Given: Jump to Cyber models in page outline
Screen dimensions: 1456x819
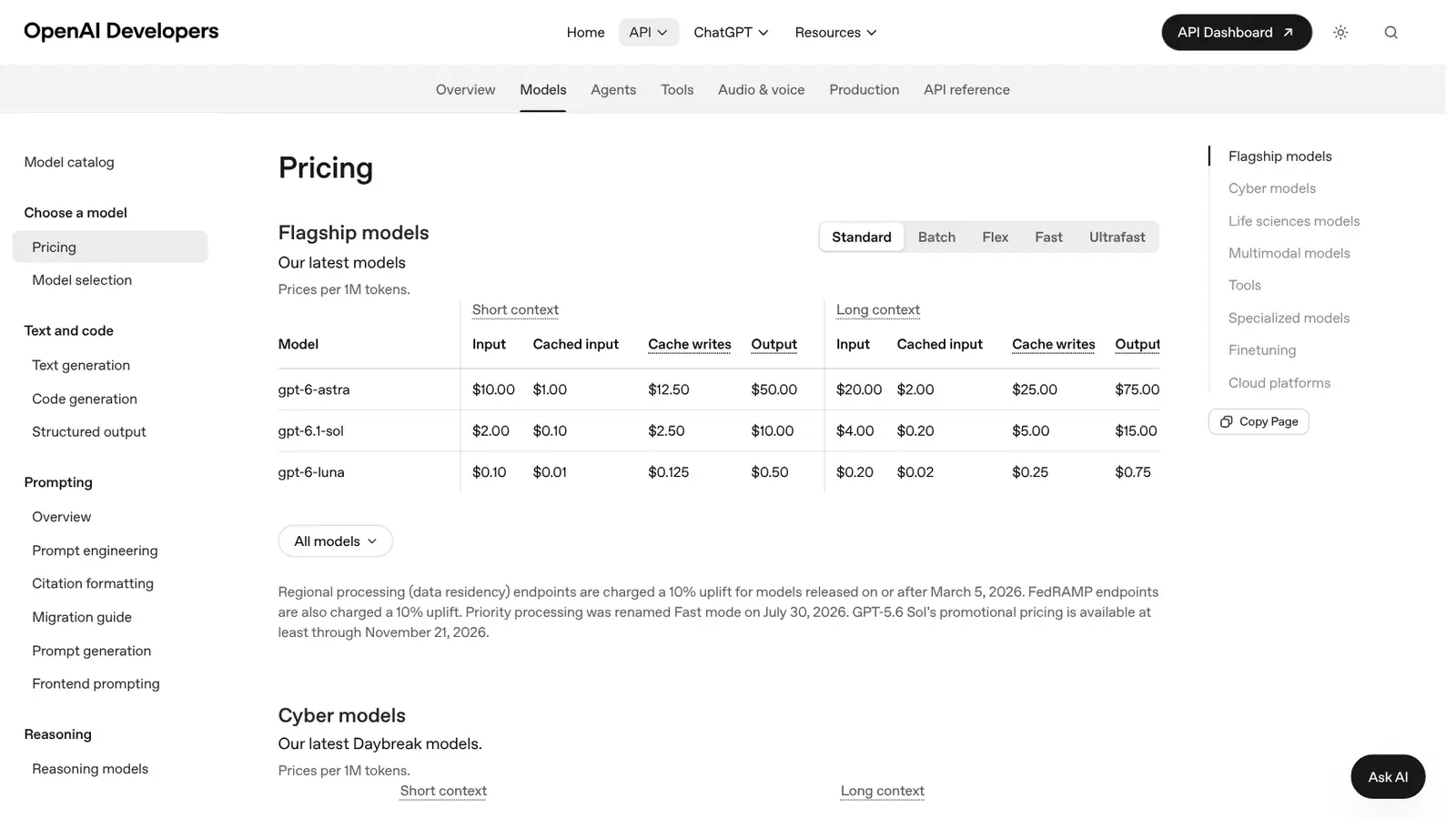Looking at the screenshot, I should click(x=1272, y=188).
